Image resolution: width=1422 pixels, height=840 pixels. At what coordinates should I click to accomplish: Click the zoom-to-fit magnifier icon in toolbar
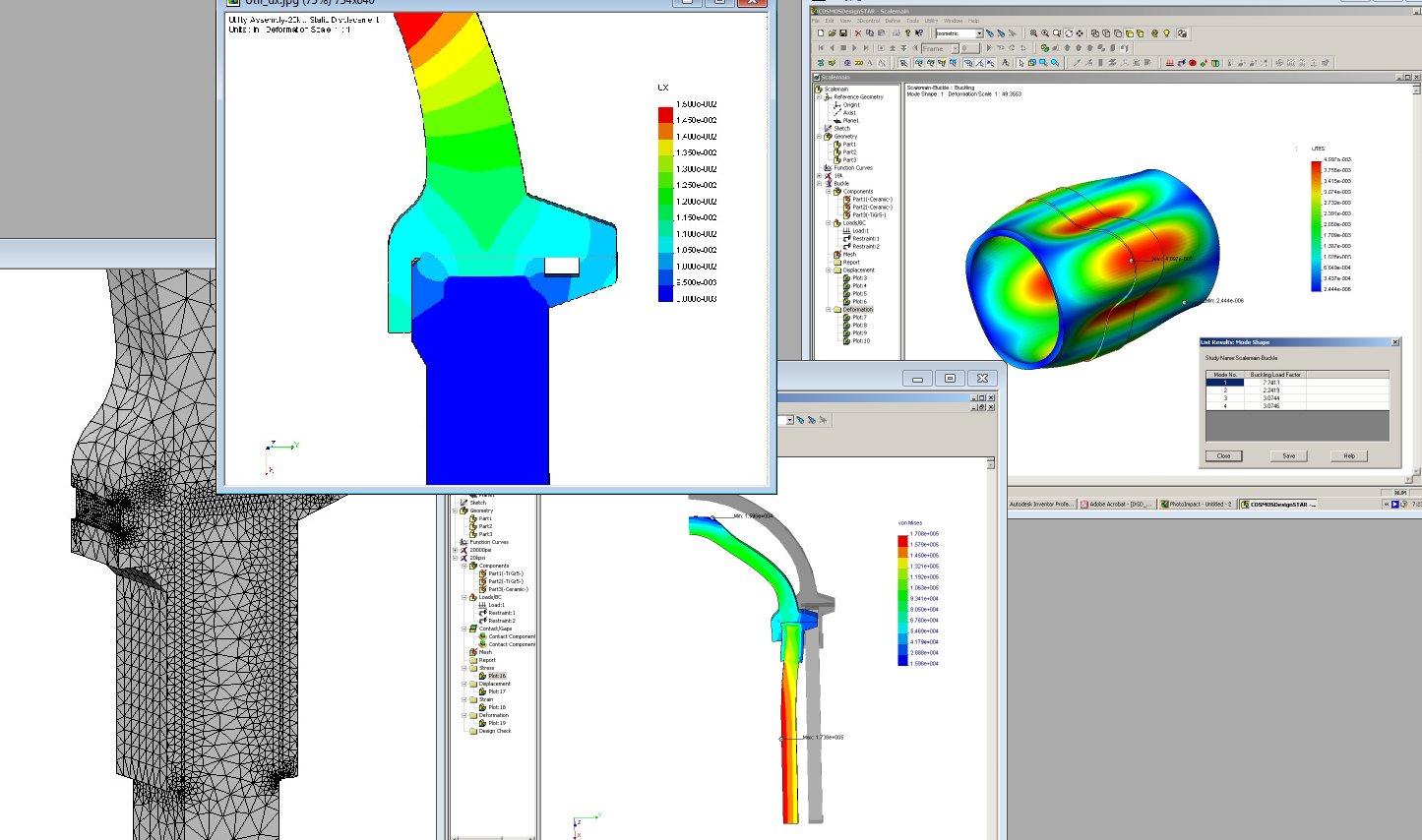(x=1033, y=32)
